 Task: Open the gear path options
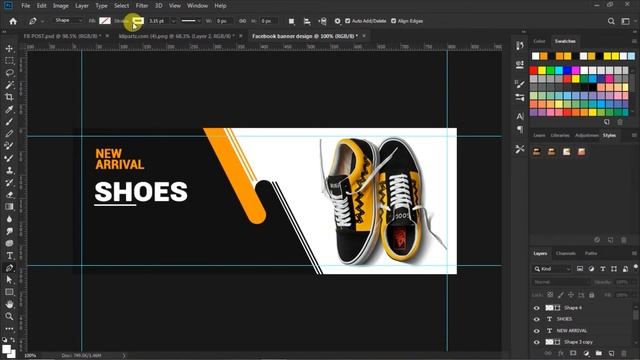pyautogui.click(x=337, y=21)
